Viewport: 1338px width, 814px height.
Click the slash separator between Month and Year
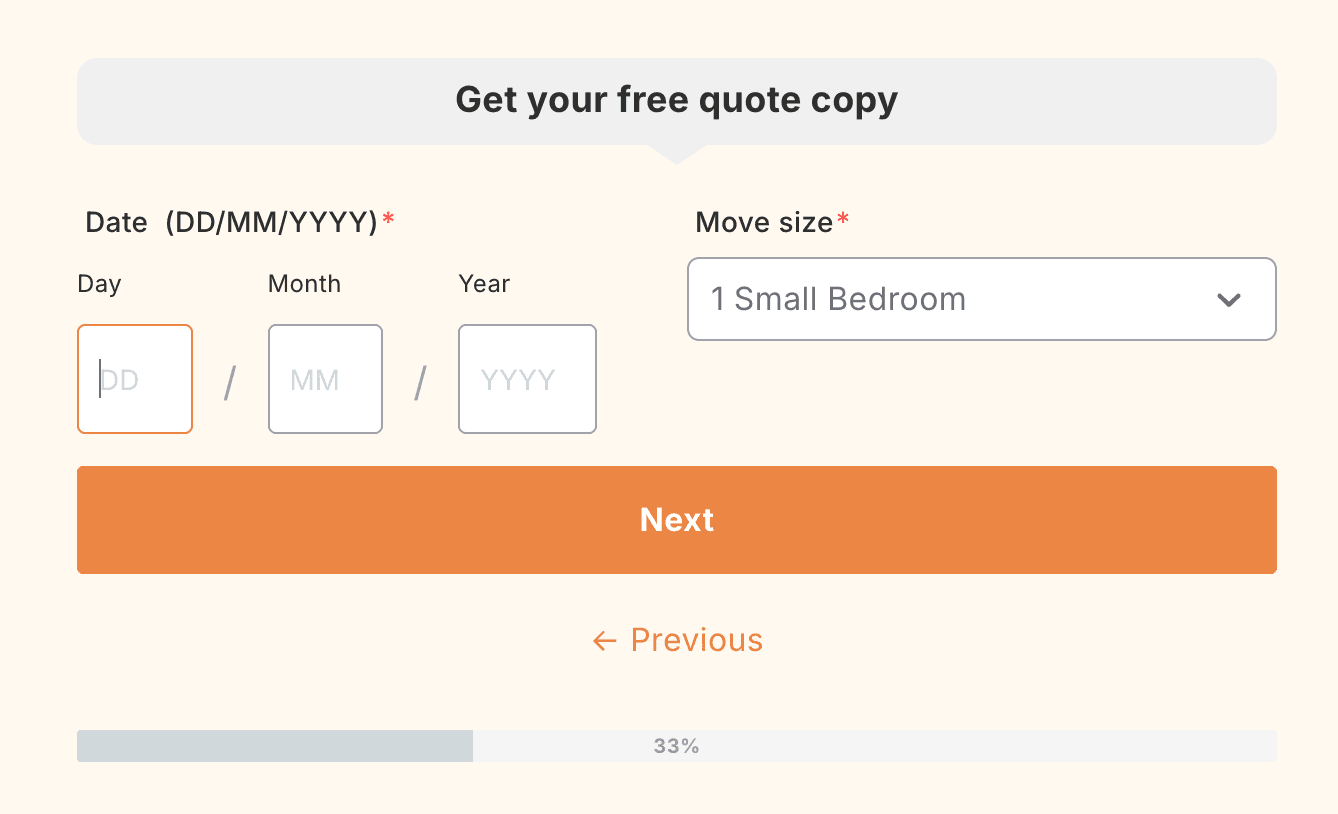[420, 379]
